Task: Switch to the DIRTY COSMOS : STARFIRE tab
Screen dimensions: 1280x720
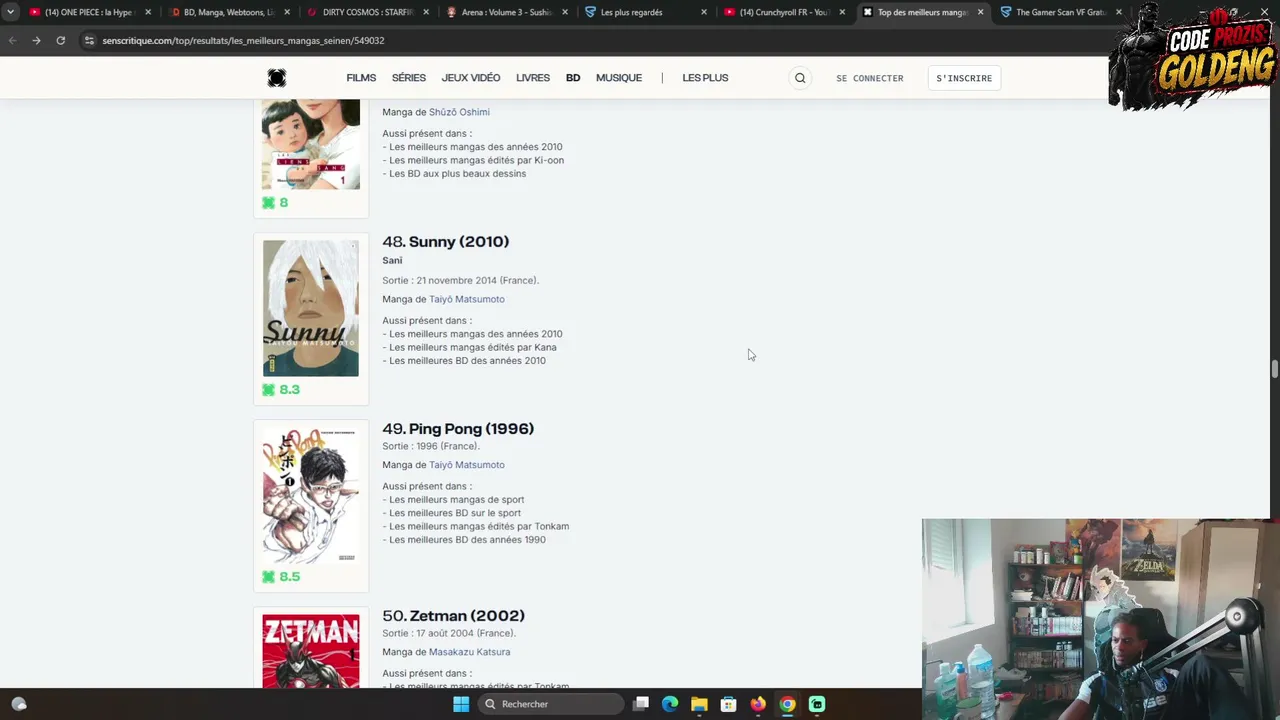Action: click(367, 12)
